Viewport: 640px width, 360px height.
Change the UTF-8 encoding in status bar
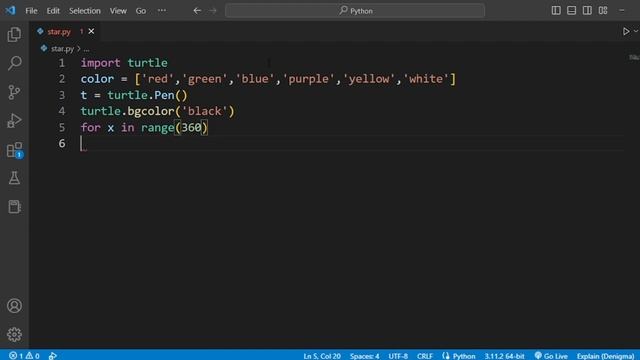pos(398,356)
